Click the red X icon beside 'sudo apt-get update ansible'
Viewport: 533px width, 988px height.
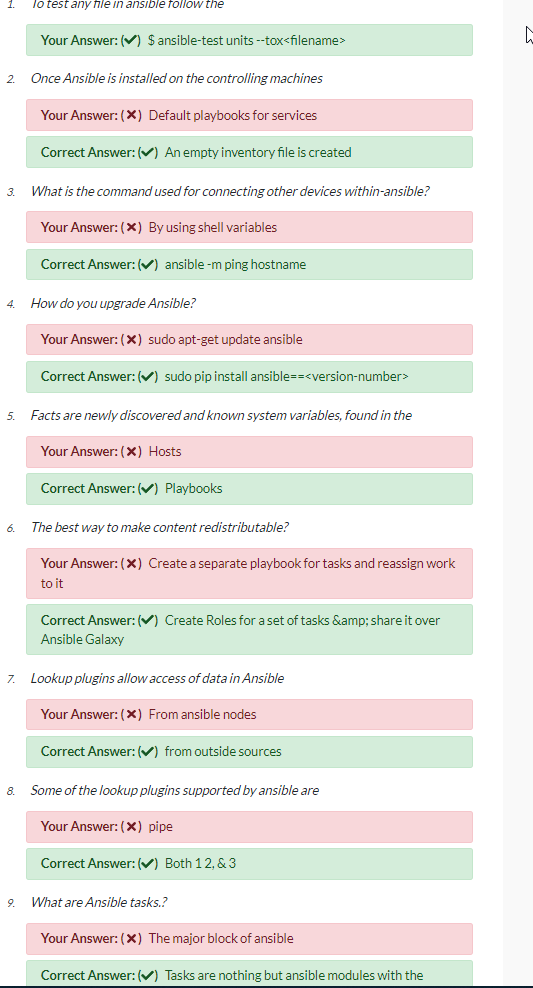131,340
